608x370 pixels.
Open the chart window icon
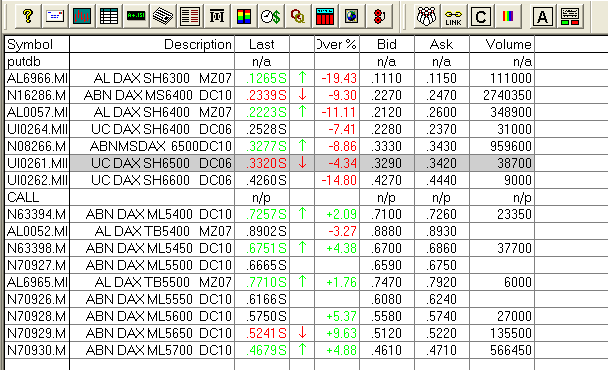click(x=82, y=16)
